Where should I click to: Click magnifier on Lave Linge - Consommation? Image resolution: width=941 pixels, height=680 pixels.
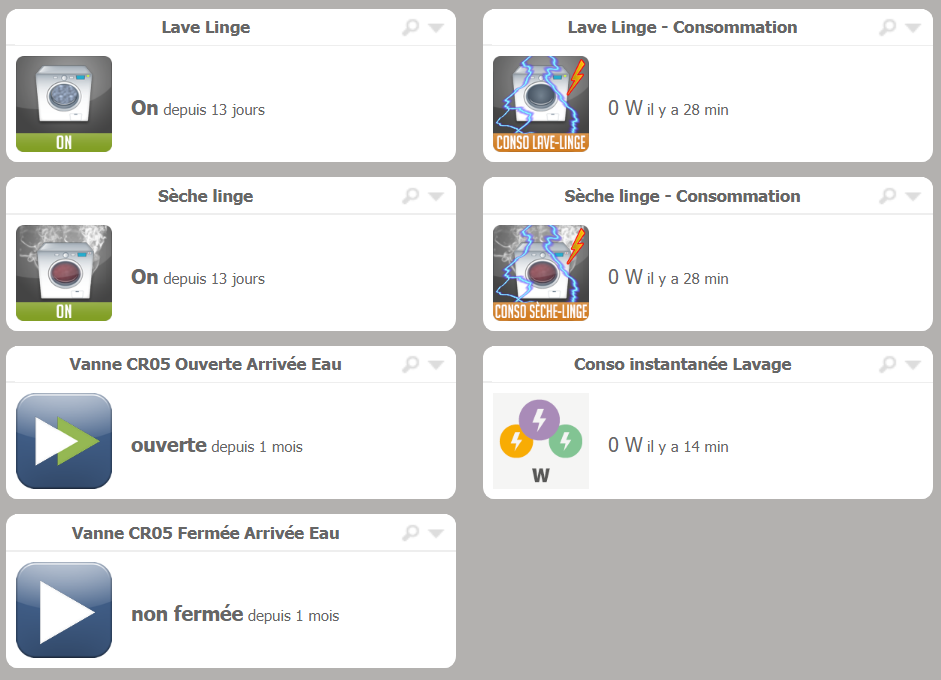tap(887, 28)
